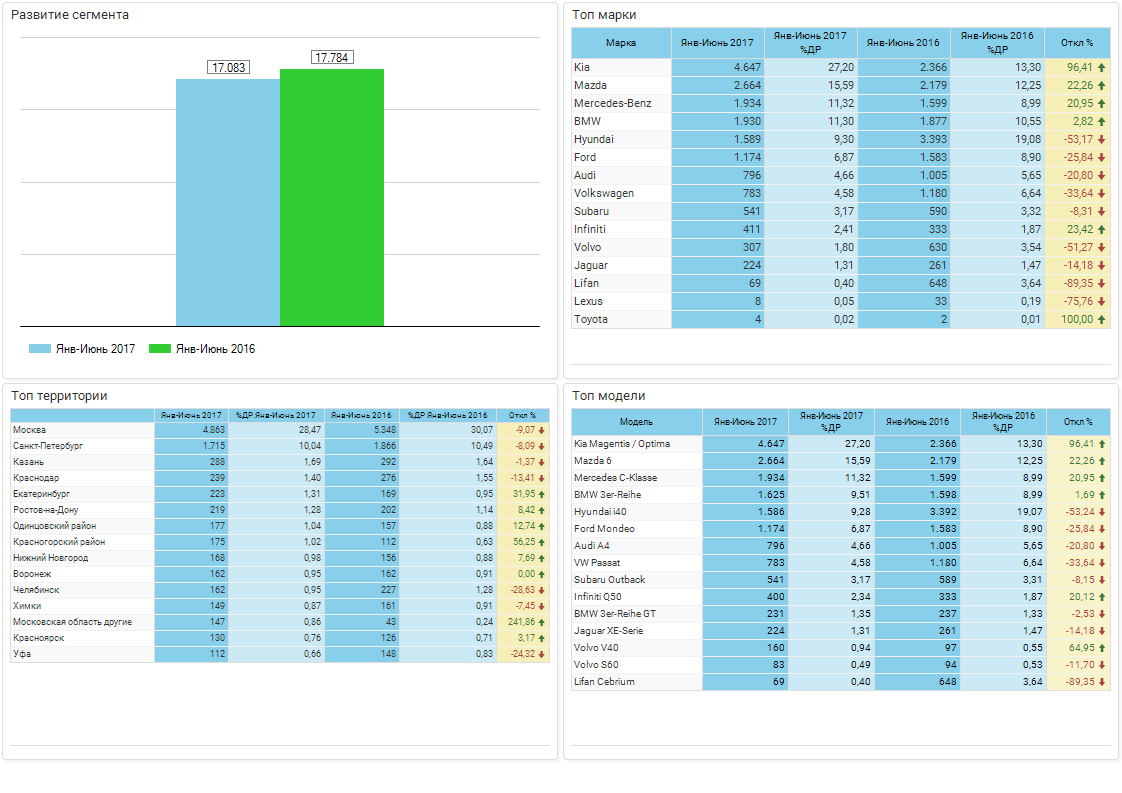The height and width of the screenshot is (793, 1122).
Task: Click the 28,47 share value for Москва
Action: coord(310,430)
